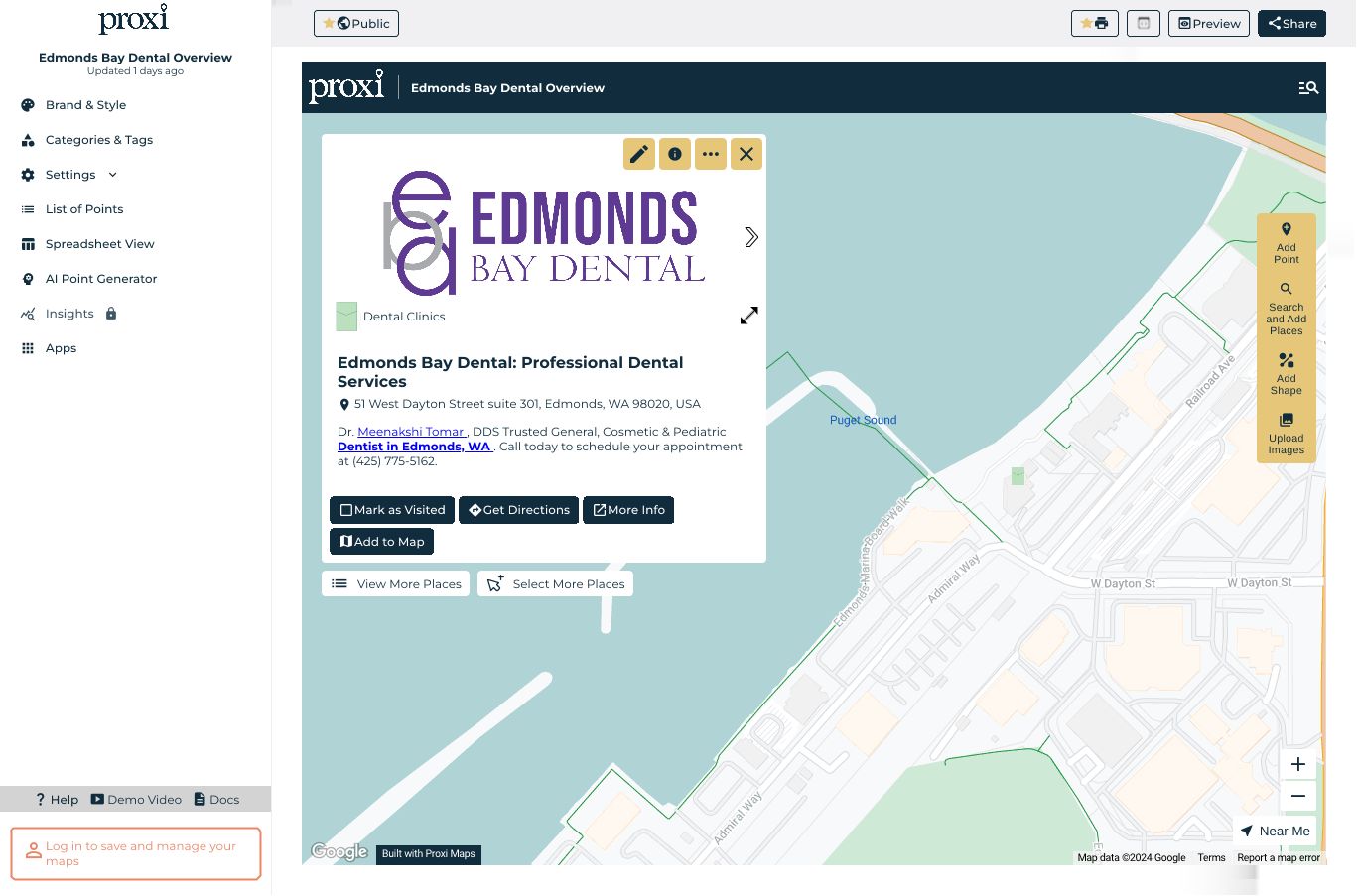Open Spreadsheet View from sidebar
The height and width of the screenshot is (896, 1357).
coord(99,244)
